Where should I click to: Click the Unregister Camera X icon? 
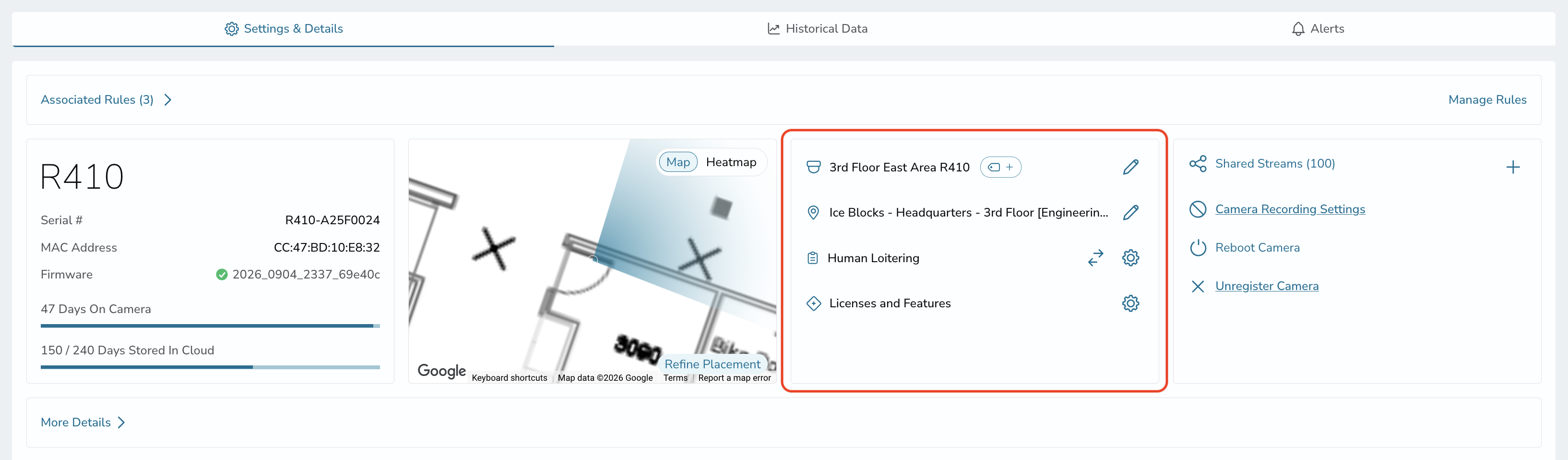(x=1197, y=286)
